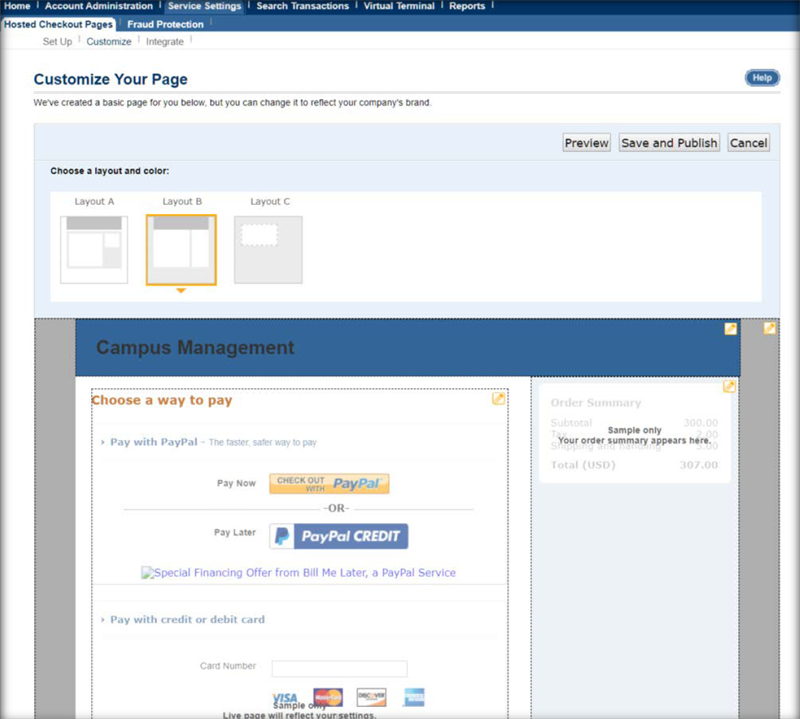Click the edit icon on the page background
The width and height of the screenshot is (800, 719).
pyautogui.click(x=770, y=329)
